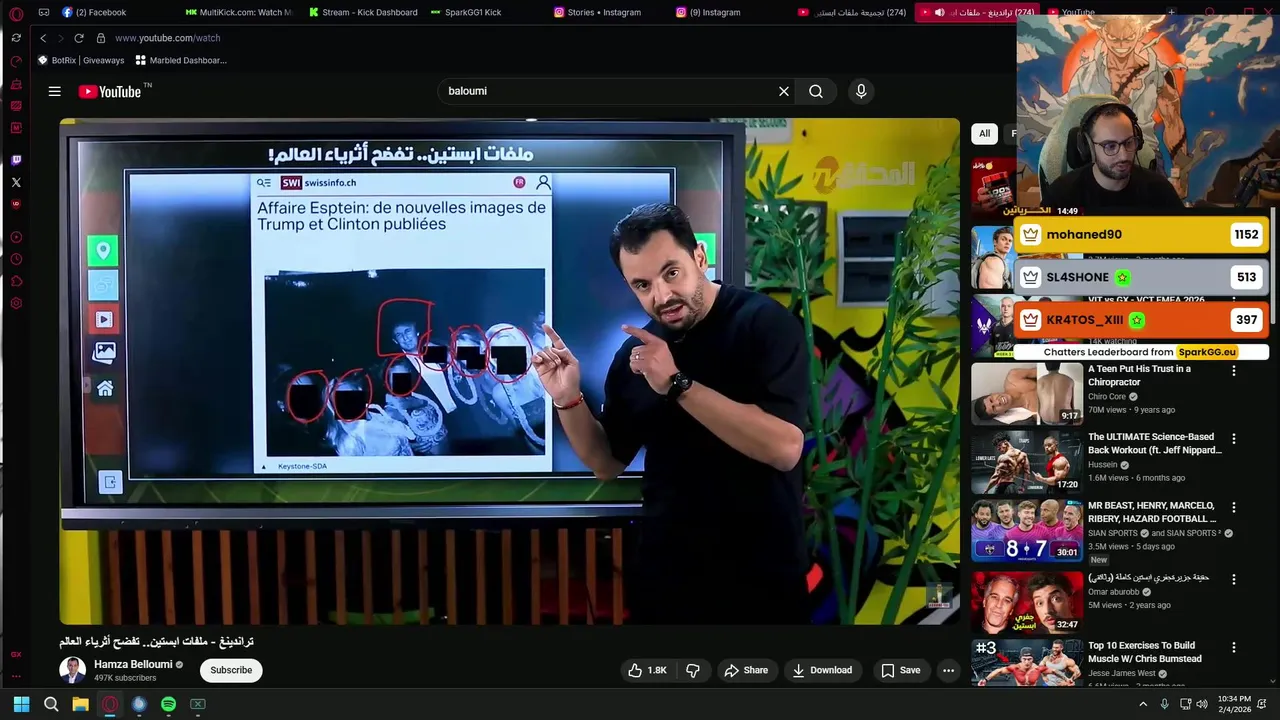Open Spotify from the taskbar
1280x720 pixels.
point(168,704)
